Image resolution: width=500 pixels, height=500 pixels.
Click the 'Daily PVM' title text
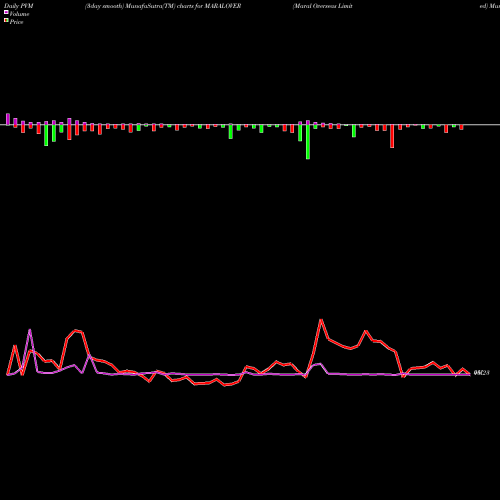(19, 6)
